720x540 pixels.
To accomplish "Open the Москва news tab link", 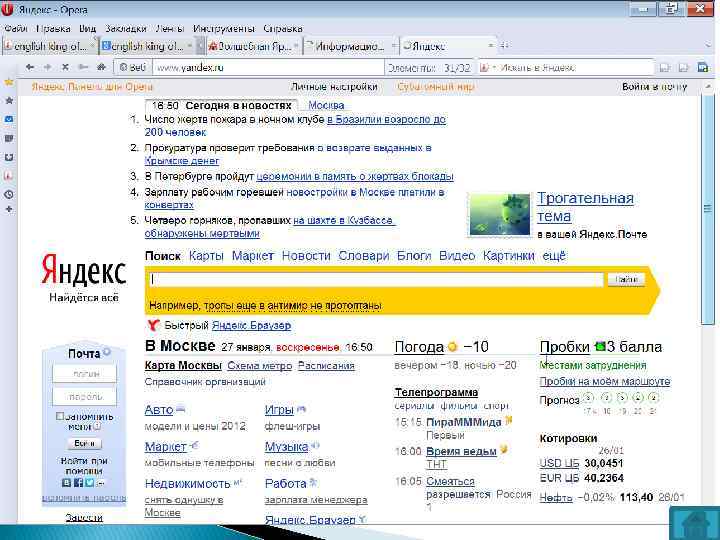I will (x=326, y=105).
